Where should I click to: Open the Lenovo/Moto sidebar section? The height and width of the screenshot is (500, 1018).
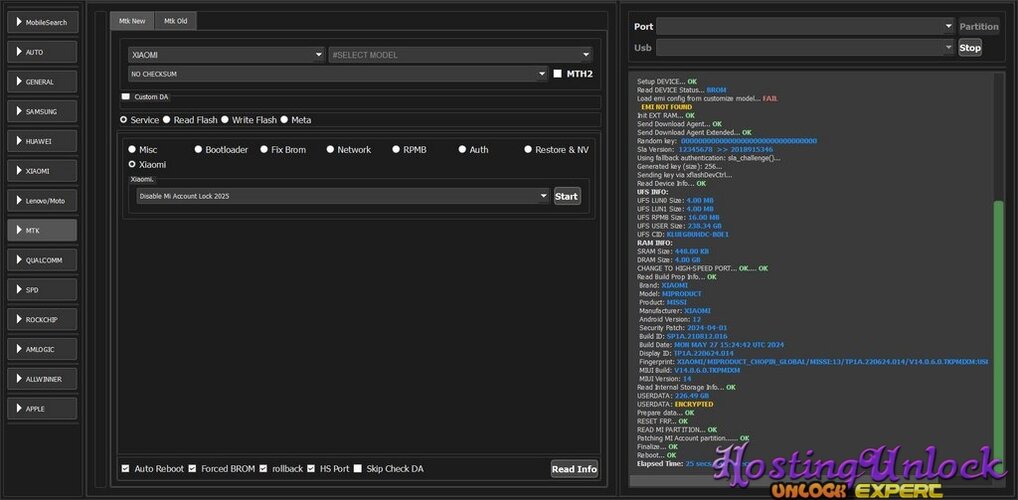point(42,201)
